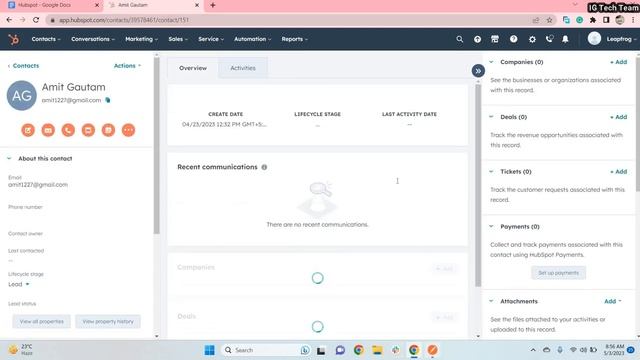
Task: Open the Sales navigation menu
Action: click(x=178, y=39)
